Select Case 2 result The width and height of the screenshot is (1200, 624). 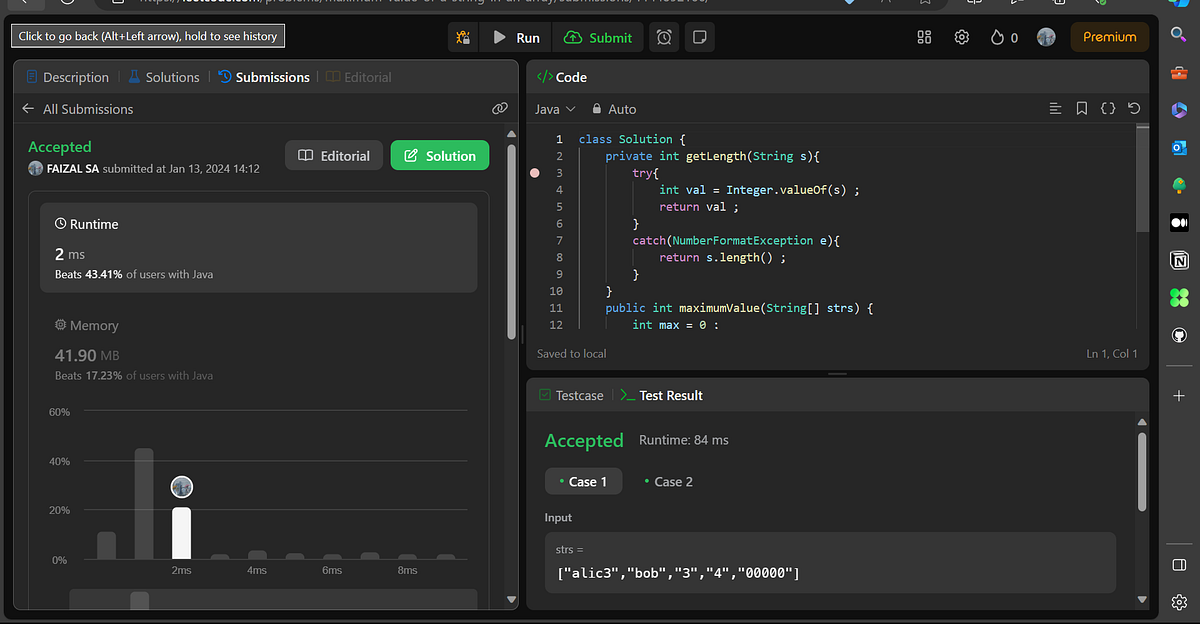tap(667, 481)
